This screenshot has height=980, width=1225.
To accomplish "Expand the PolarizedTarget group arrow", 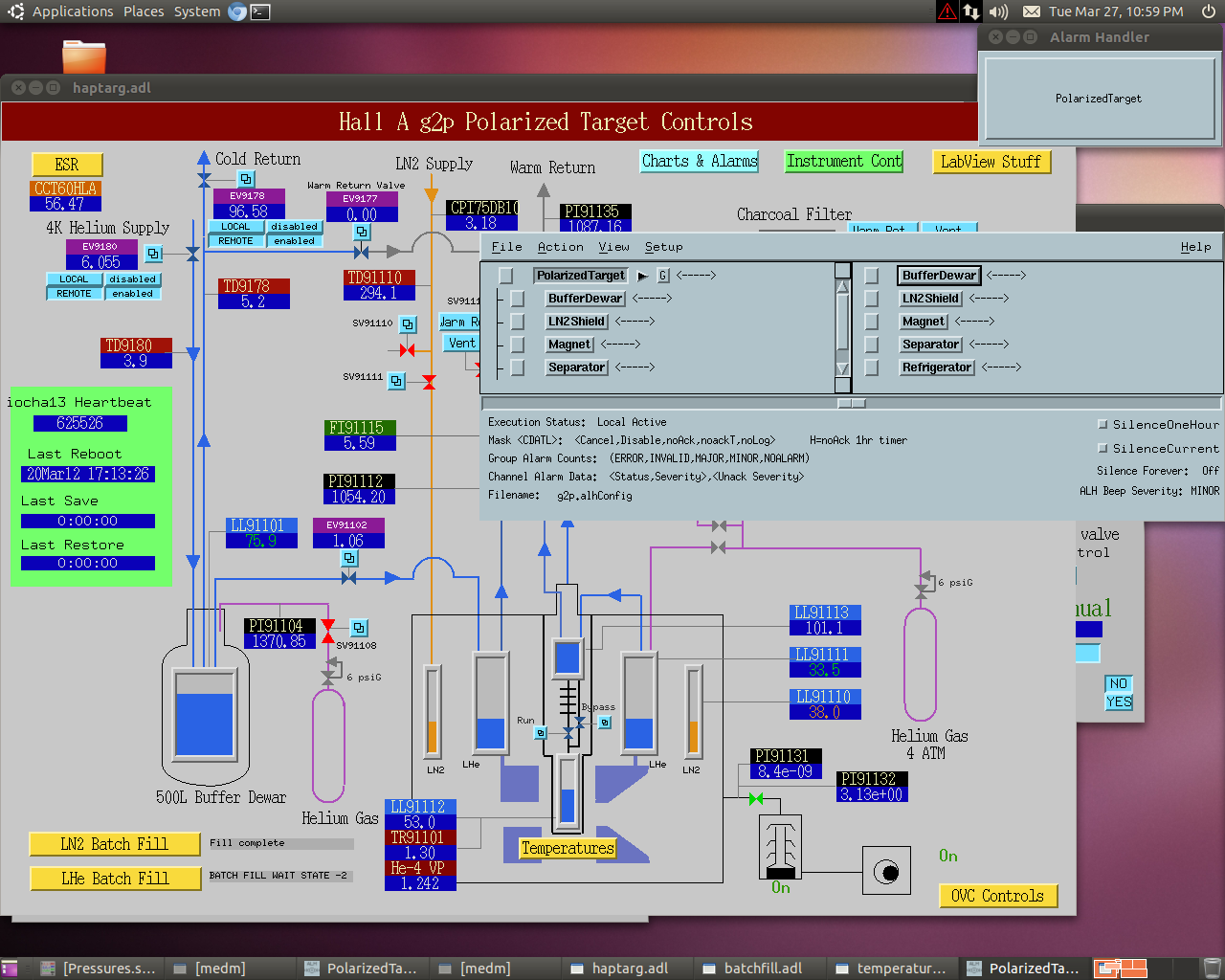I will point(642,276).
